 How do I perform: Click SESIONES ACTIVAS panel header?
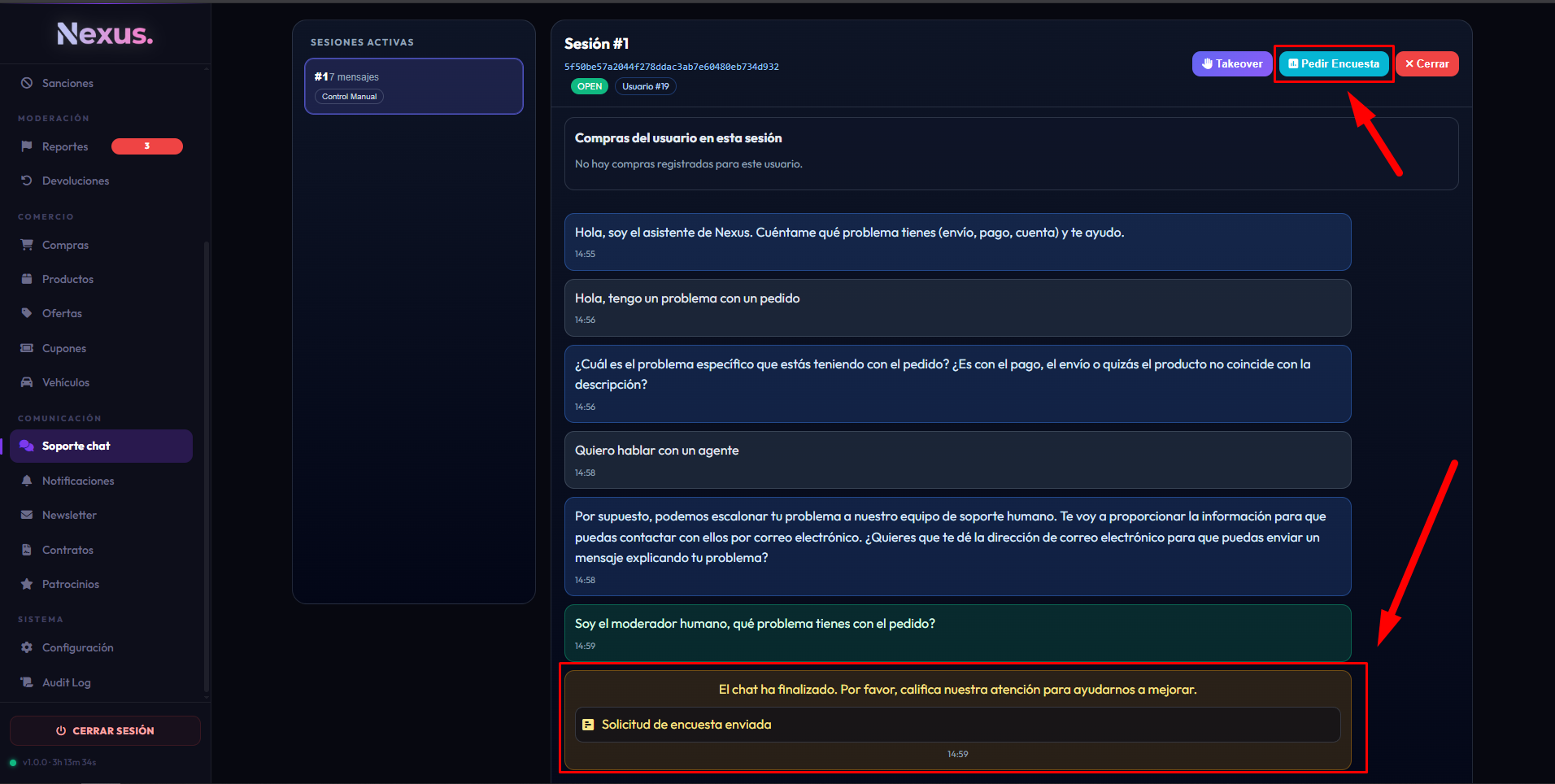362,42
